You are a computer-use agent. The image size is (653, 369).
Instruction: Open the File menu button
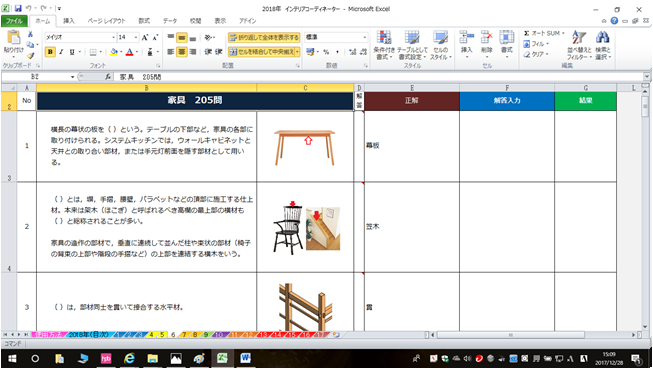point(14,21)
